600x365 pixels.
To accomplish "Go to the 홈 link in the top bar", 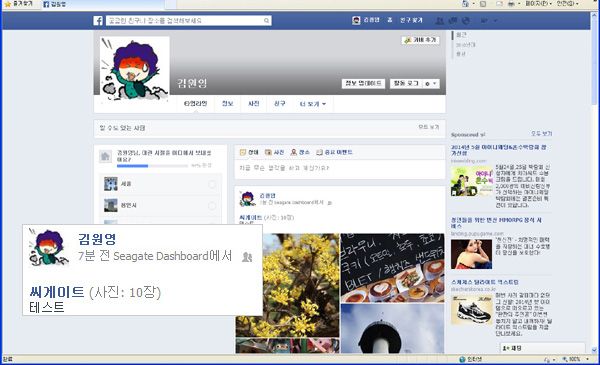I will pos(390,20).
